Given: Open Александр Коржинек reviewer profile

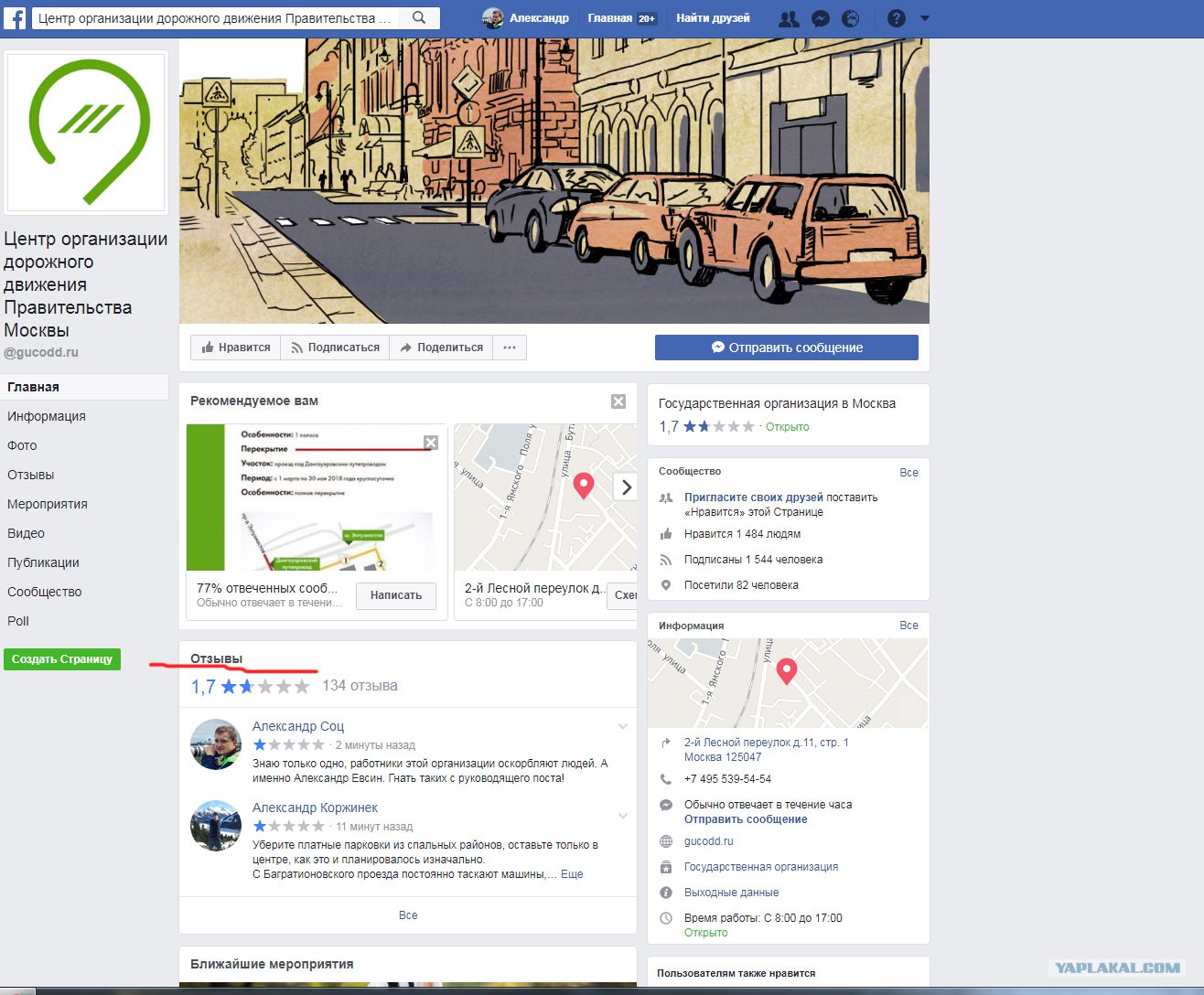Looking at the screenshot, I should click(315, 808).
